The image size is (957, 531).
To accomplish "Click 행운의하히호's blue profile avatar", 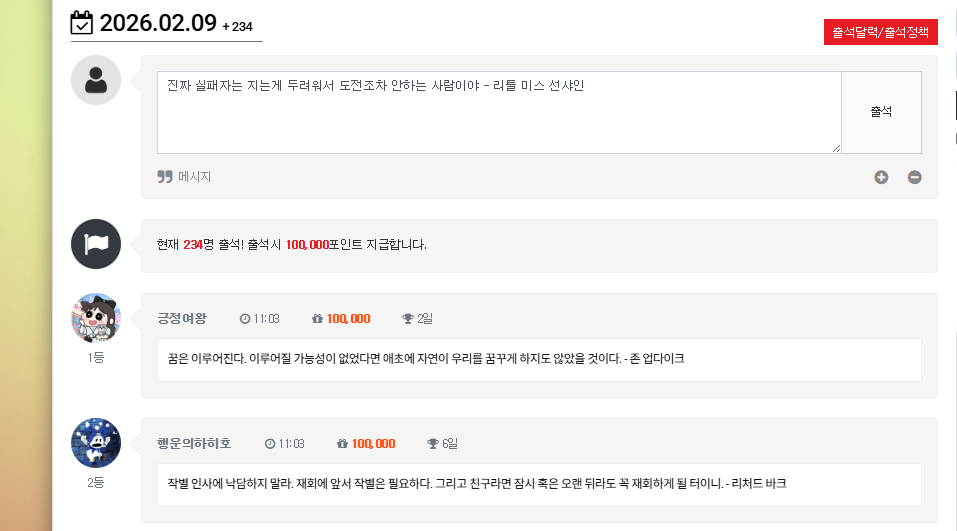I will (96, 443).
